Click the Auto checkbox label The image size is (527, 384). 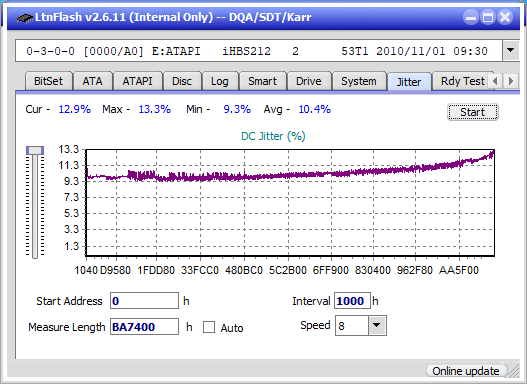click(232, 328)
